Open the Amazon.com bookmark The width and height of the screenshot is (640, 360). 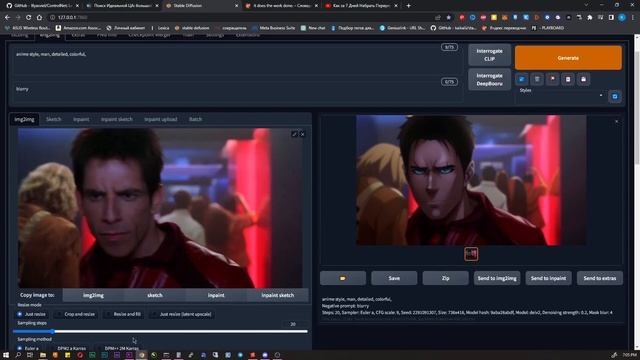click(x=78, y=28)
